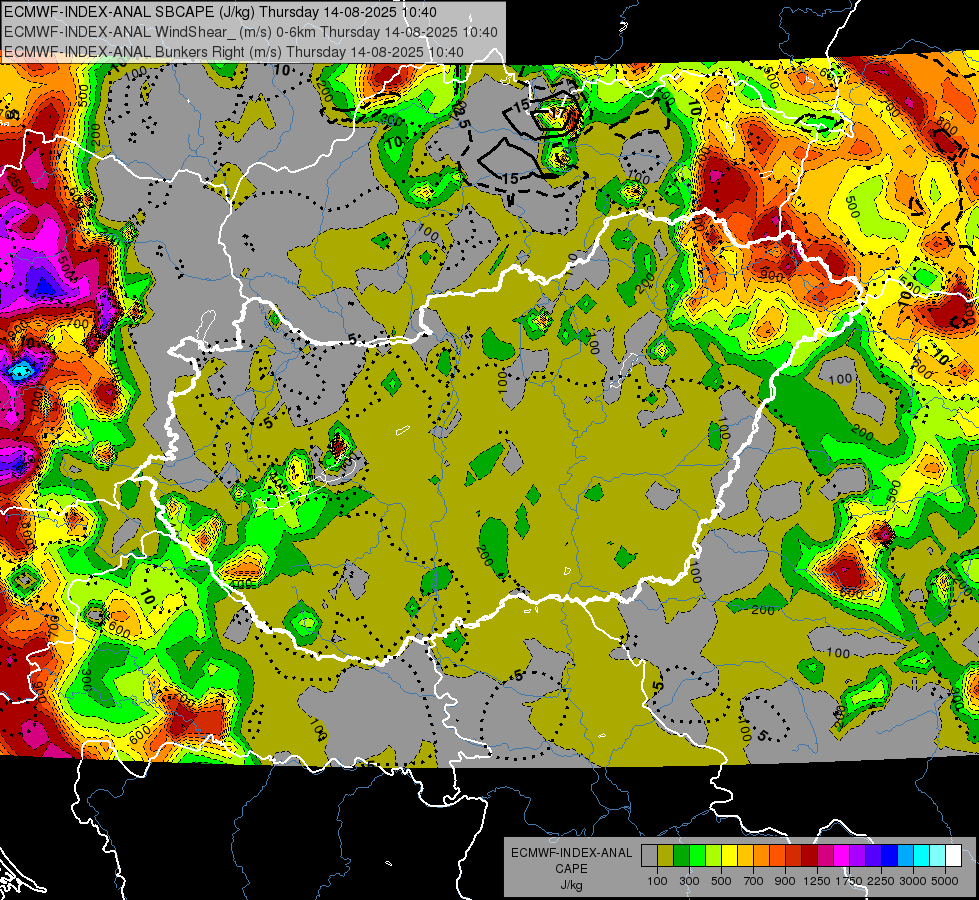This screenshot has width=979, height=900.
Task: Pick the bright green legend swatch
Action: pyautogui.click(x=697, y=856)
